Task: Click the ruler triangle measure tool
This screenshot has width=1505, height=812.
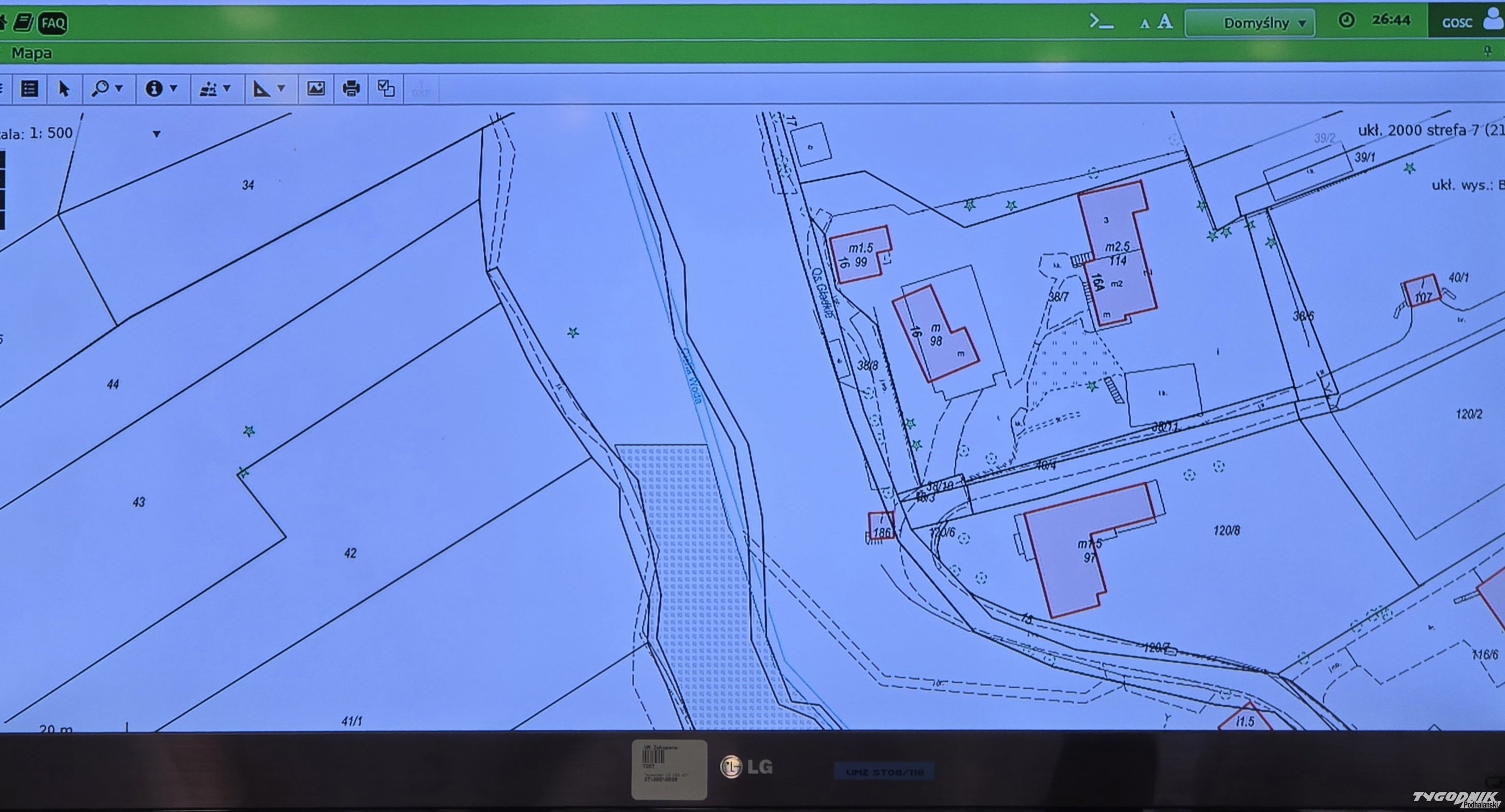Action: pyautogui.click(x=261, y=89)
